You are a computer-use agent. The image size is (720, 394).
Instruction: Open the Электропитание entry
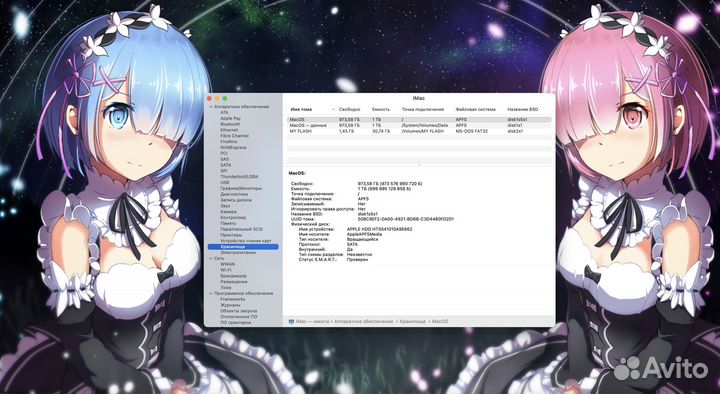(238, 253)
